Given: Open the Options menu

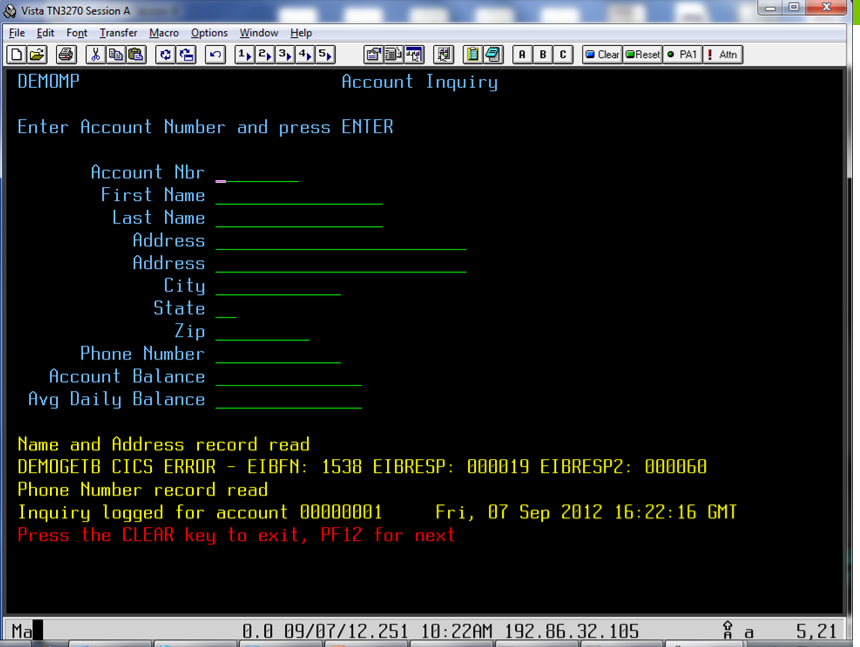Looking at the screenshot, I should pyautogui.click(x=209, y=33).
